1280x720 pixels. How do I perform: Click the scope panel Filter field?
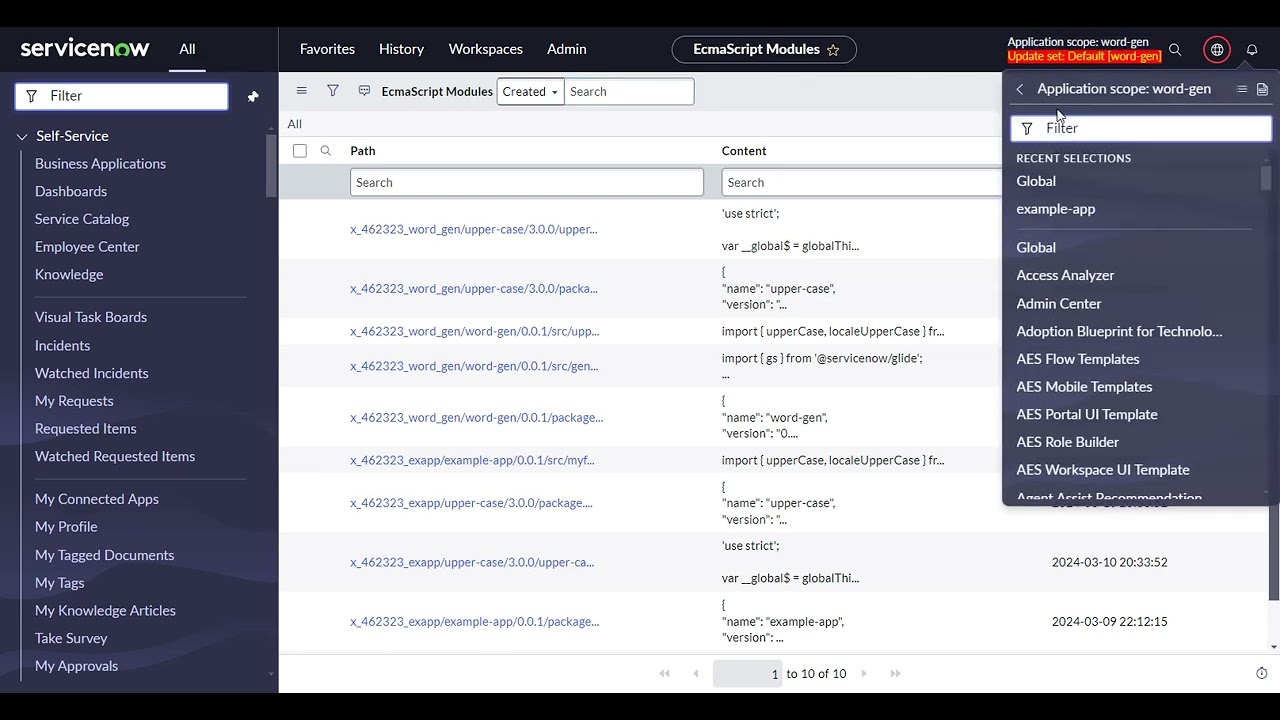(1141, 128)
